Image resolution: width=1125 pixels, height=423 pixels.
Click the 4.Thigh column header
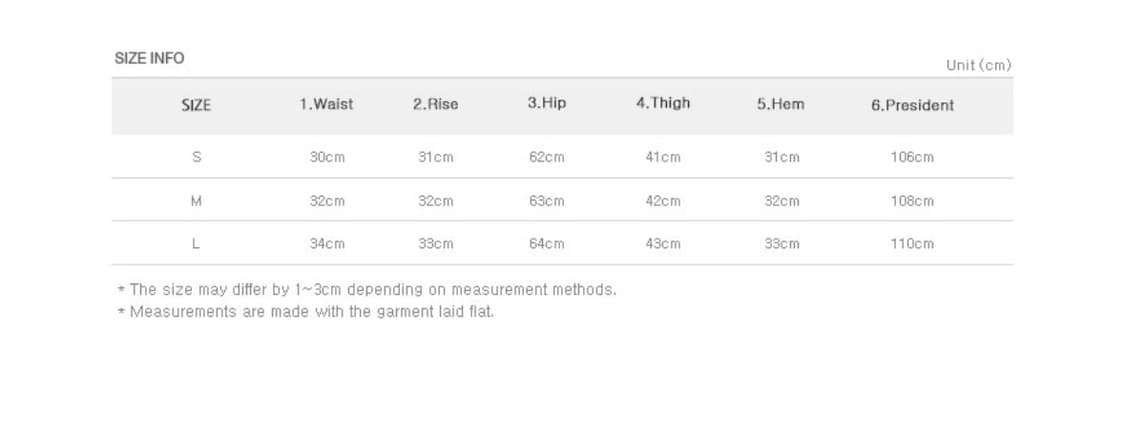(663, 103)
